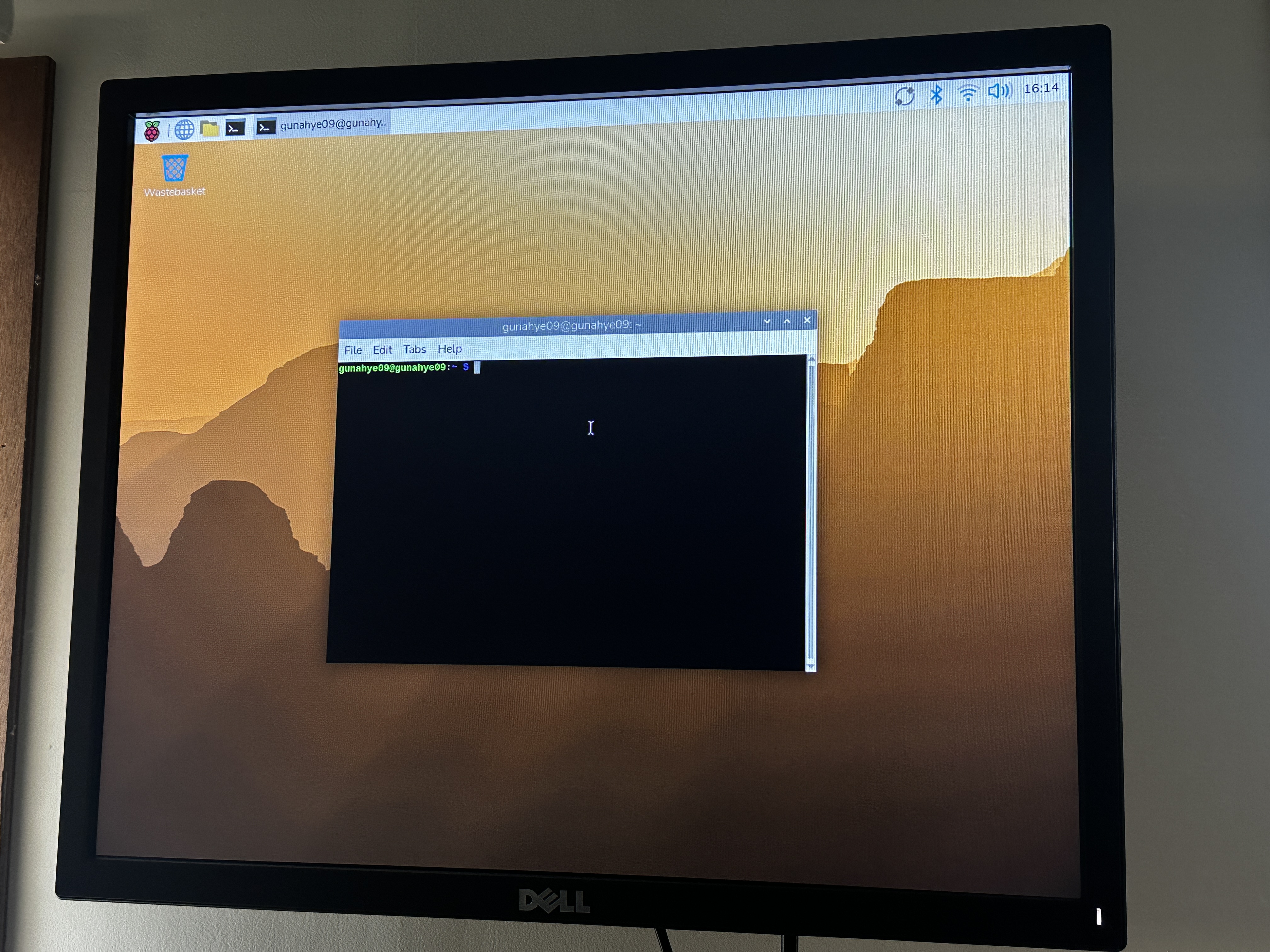
Task: Roll up the terminal with the shade arrow
Action: coord(787,321)
